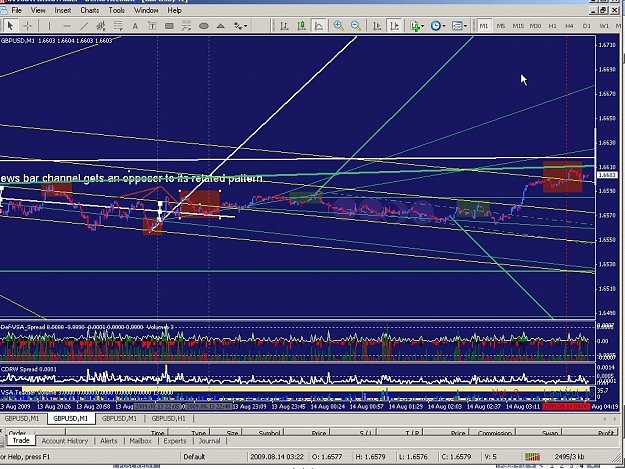Screen dimensions: 625x469
Task: Open the Journal tab
Action: pos(209,441)
